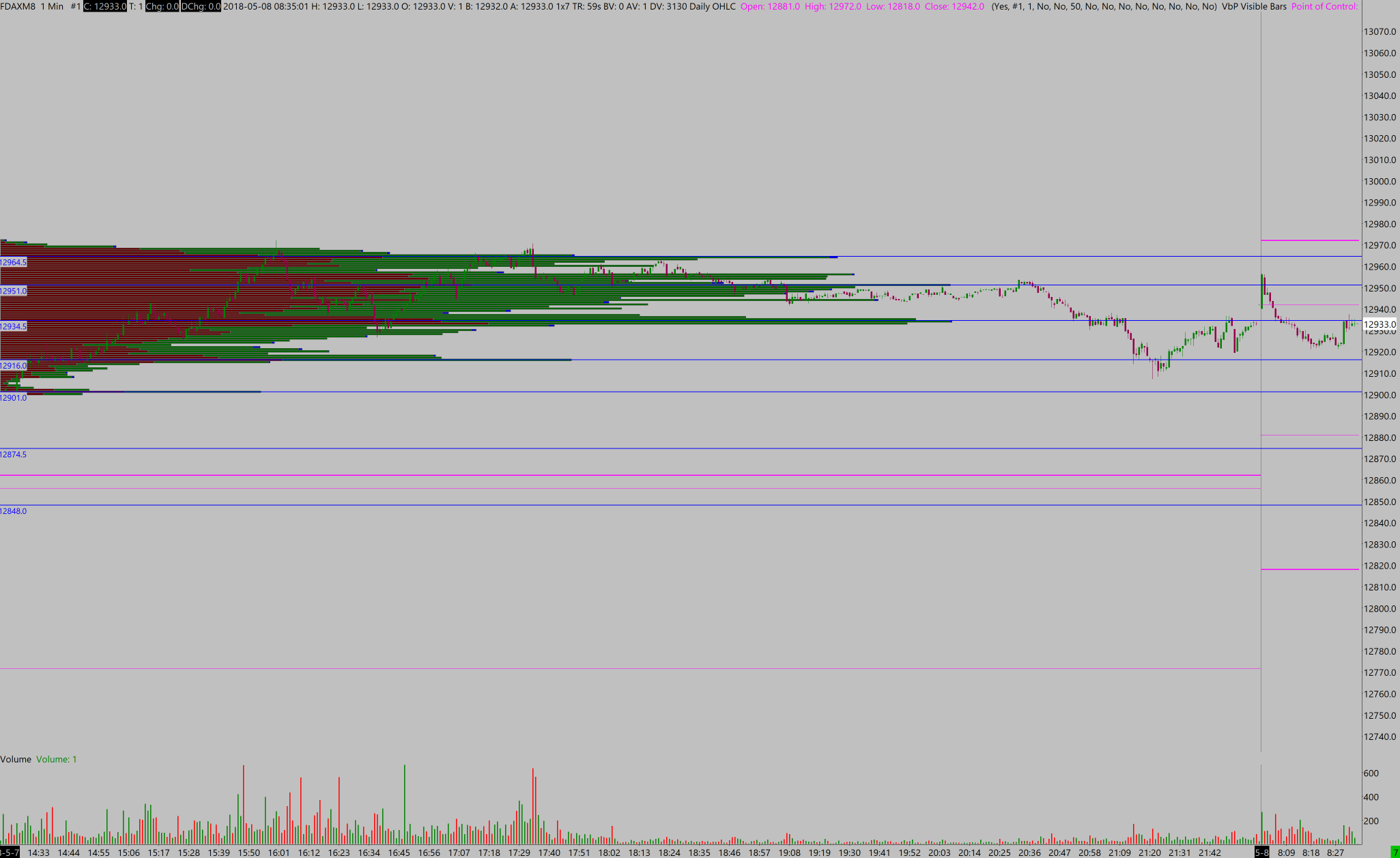The width and height of the screenshot is (1400, 858).
Task: Click the 21:42 time axis label
Action: [x=1210, y=853]
